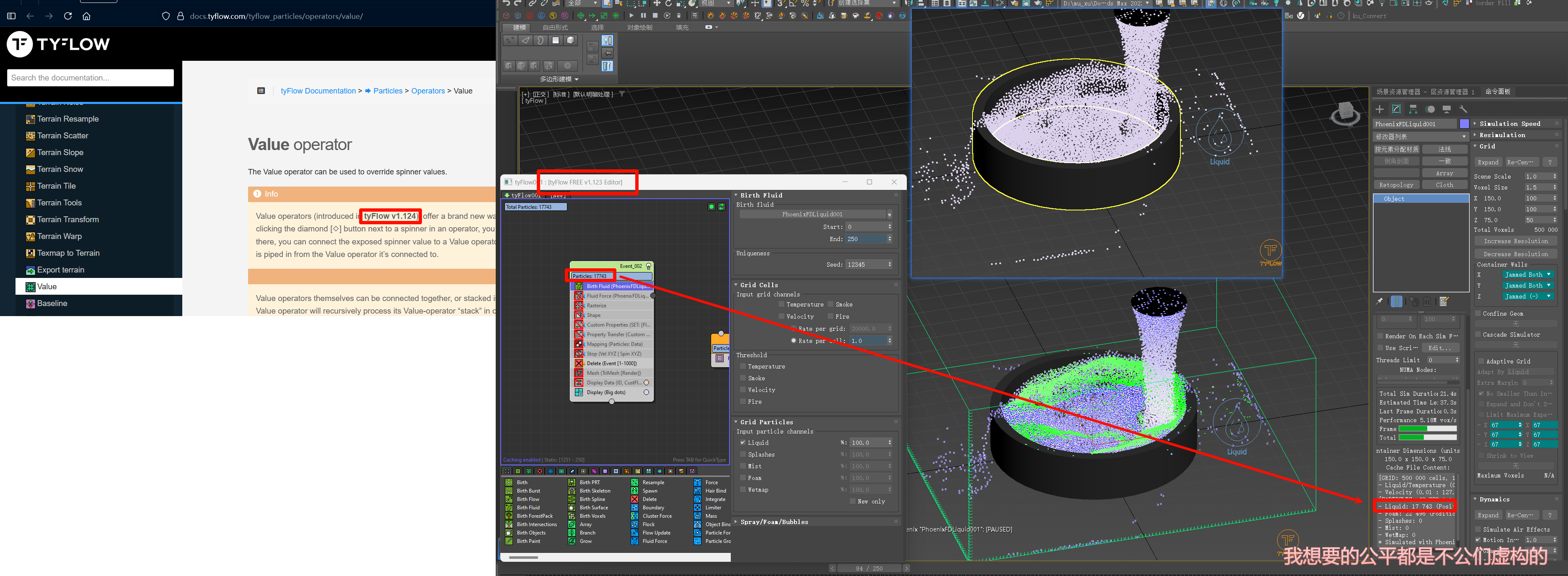Click the green tyFlow enable indicator
This screenshot has width=1568, height=576.
pyautogui.click(x=711, y=207)
